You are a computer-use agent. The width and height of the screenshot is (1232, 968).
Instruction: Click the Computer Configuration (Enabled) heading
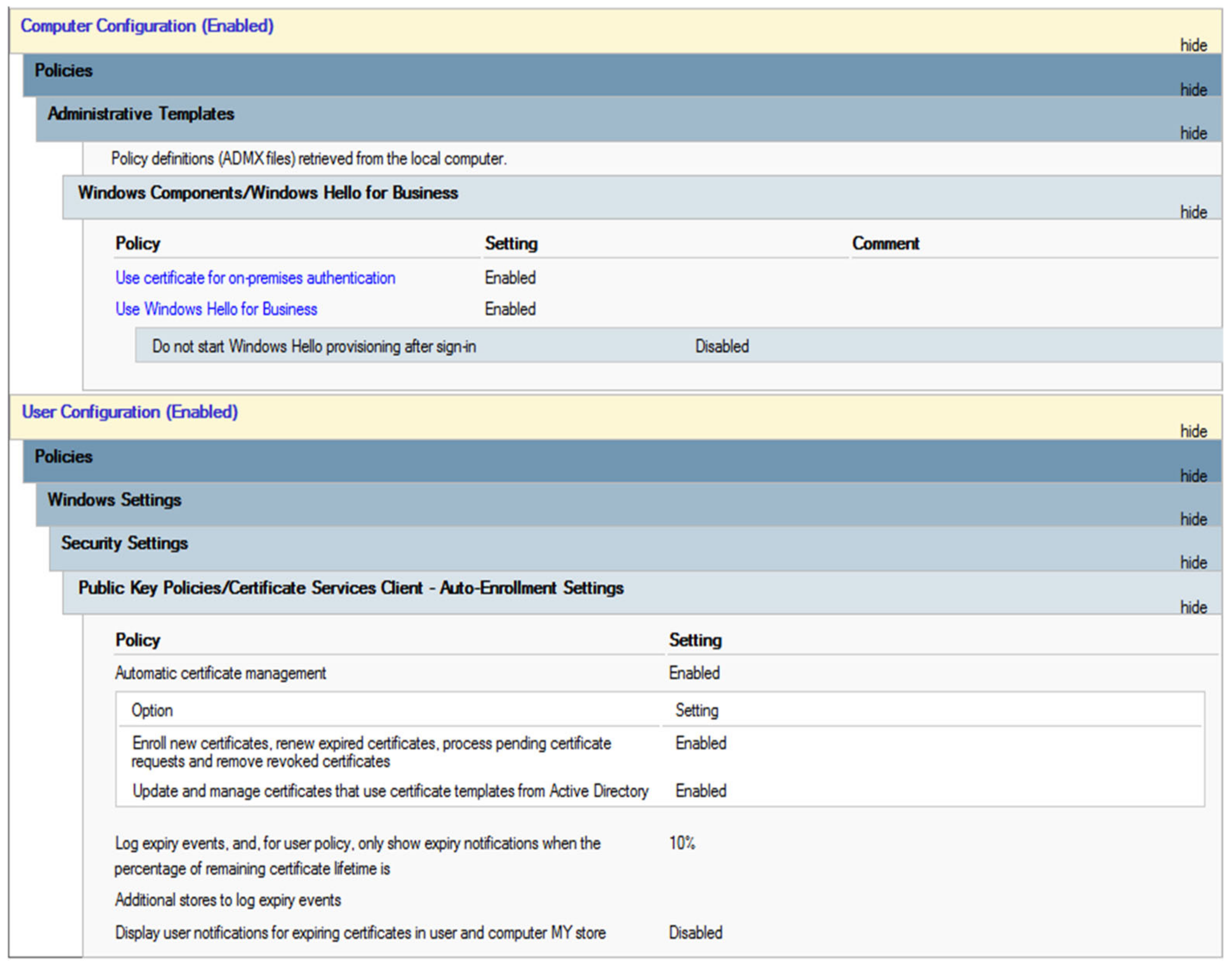(x=147, y=26)
